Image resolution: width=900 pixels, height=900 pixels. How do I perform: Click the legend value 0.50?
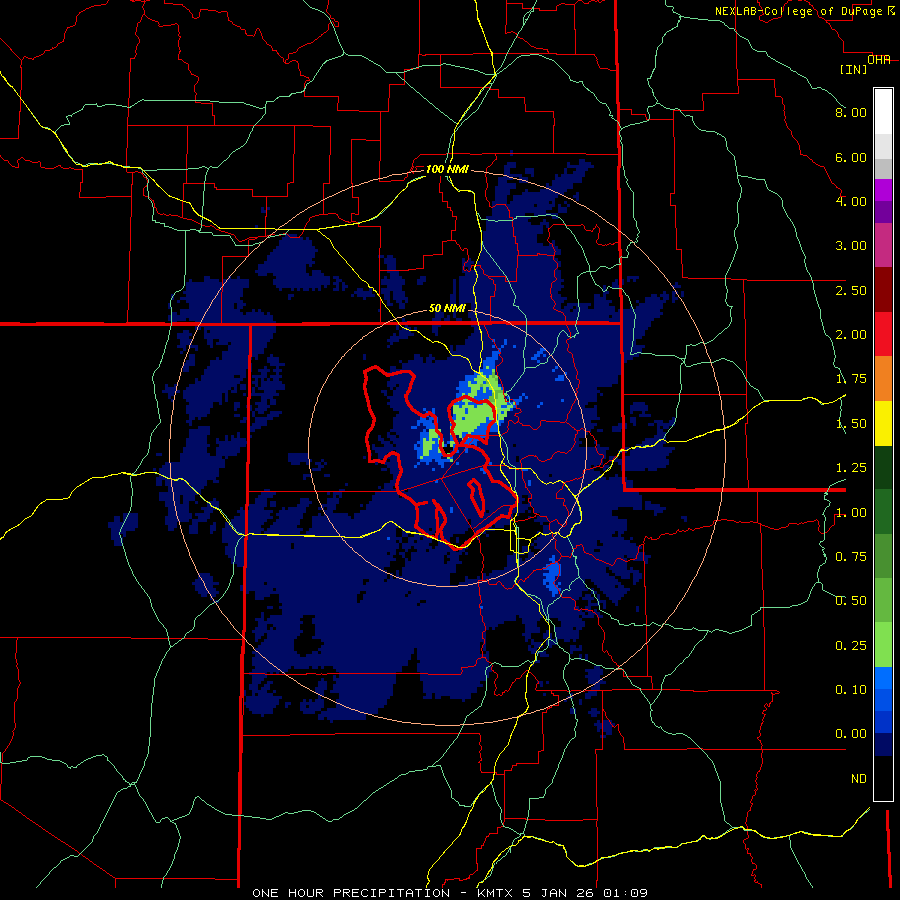851,601
